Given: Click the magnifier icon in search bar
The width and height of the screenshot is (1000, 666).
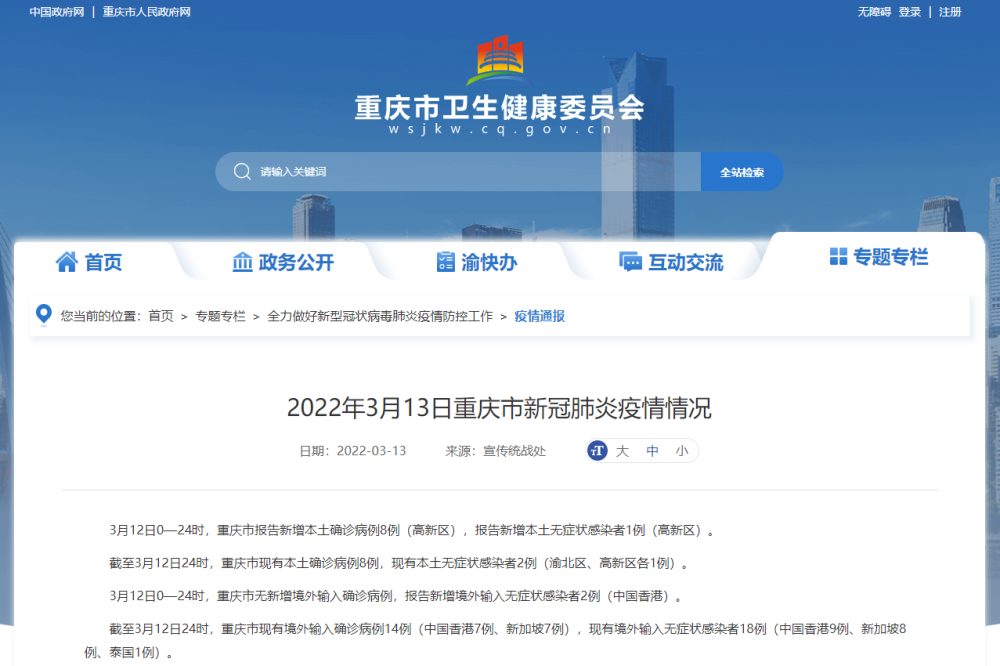Looking at the screenshot, I should tap(242, 172).
